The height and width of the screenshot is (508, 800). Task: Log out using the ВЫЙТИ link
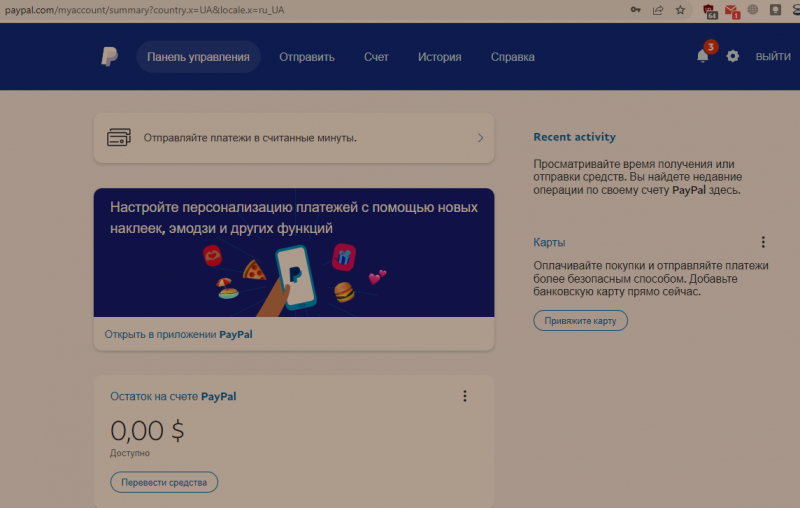[x=773, y=57]
